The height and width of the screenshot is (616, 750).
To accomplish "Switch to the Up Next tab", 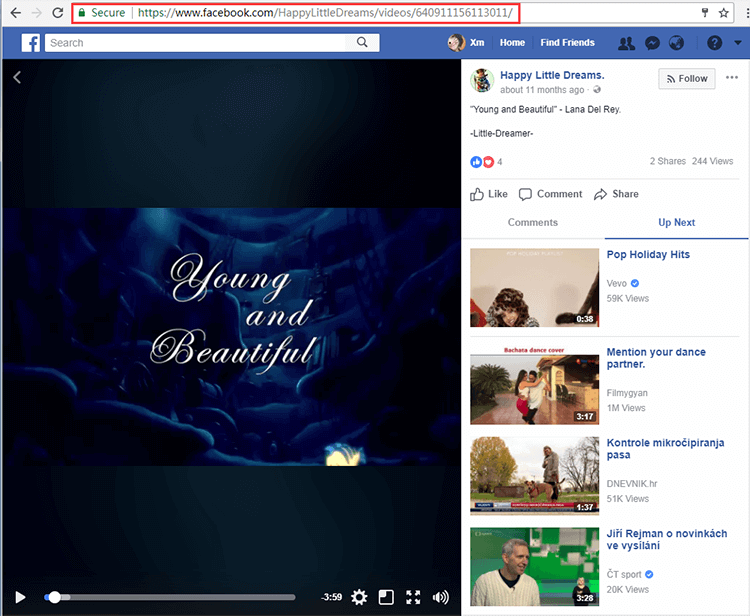I will coord(676,222).
